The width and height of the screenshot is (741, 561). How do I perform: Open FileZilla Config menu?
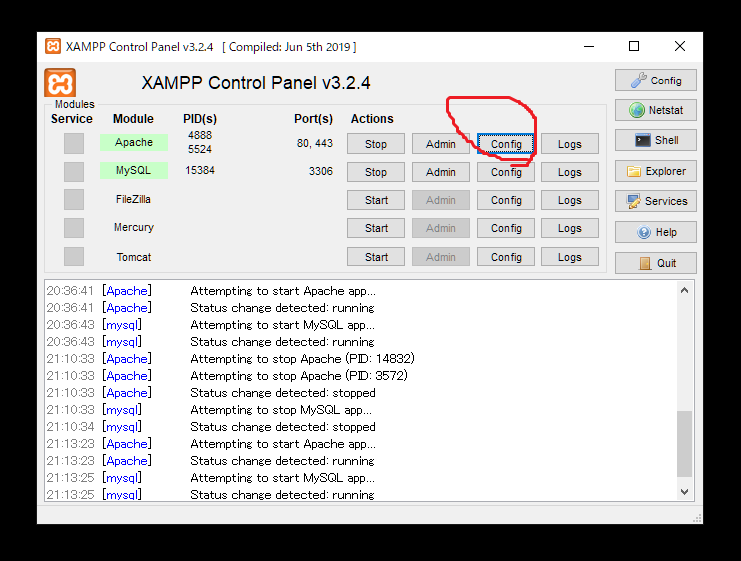(x=506, y=200)
